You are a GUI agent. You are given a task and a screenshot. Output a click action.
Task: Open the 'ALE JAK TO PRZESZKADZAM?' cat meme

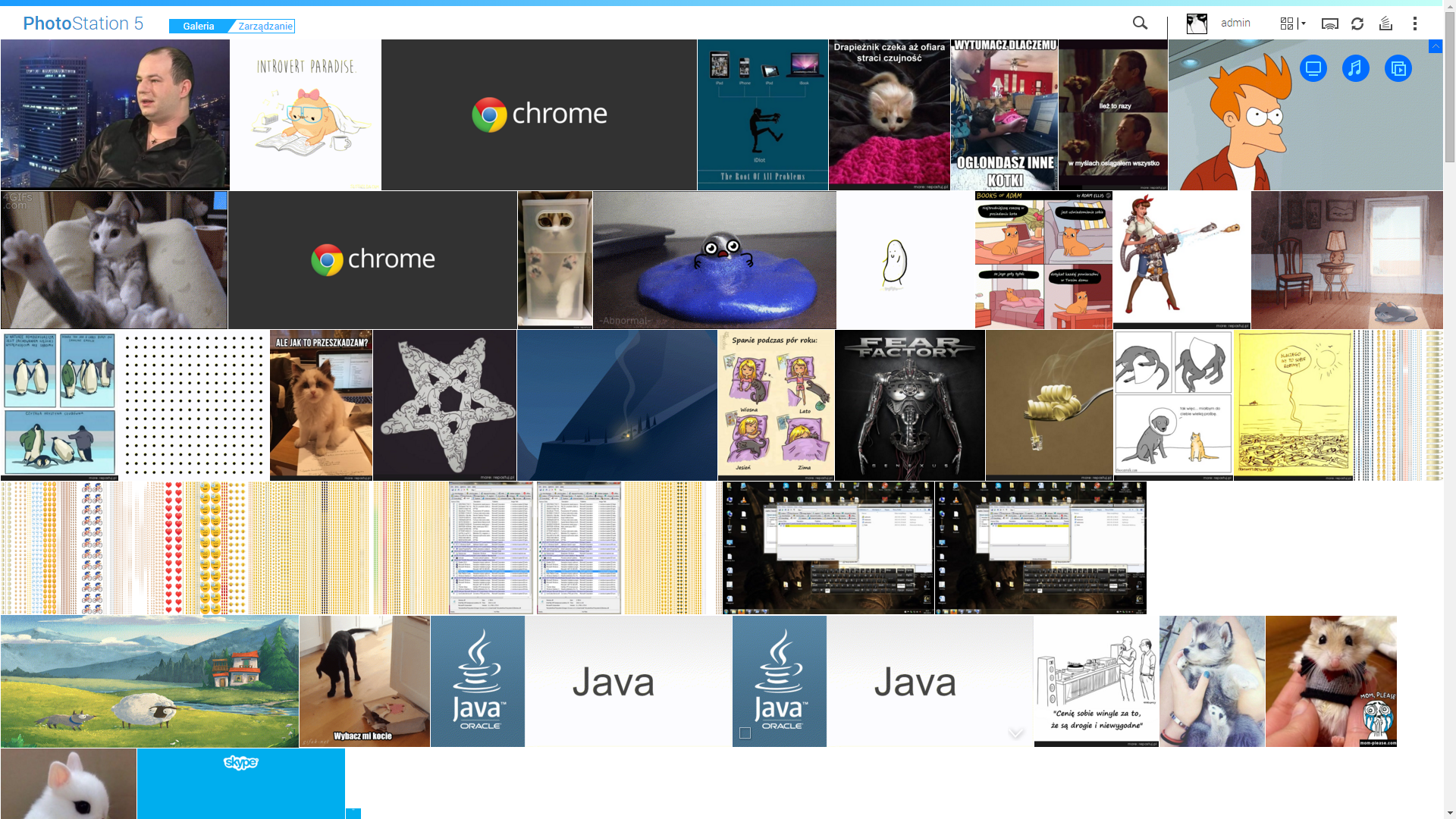321,405
